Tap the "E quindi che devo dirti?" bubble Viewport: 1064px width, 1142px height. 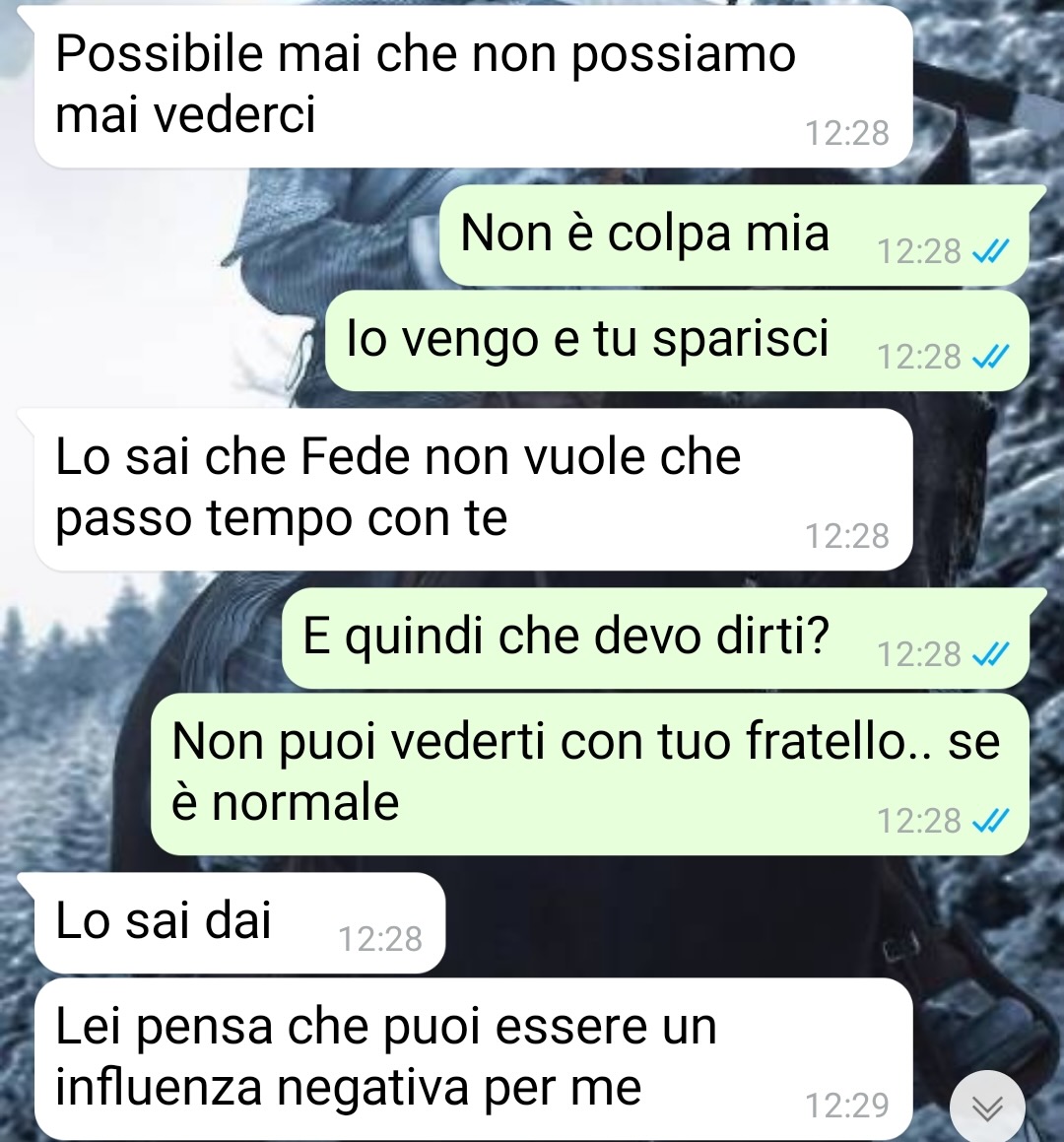click(x=655, y=638)
